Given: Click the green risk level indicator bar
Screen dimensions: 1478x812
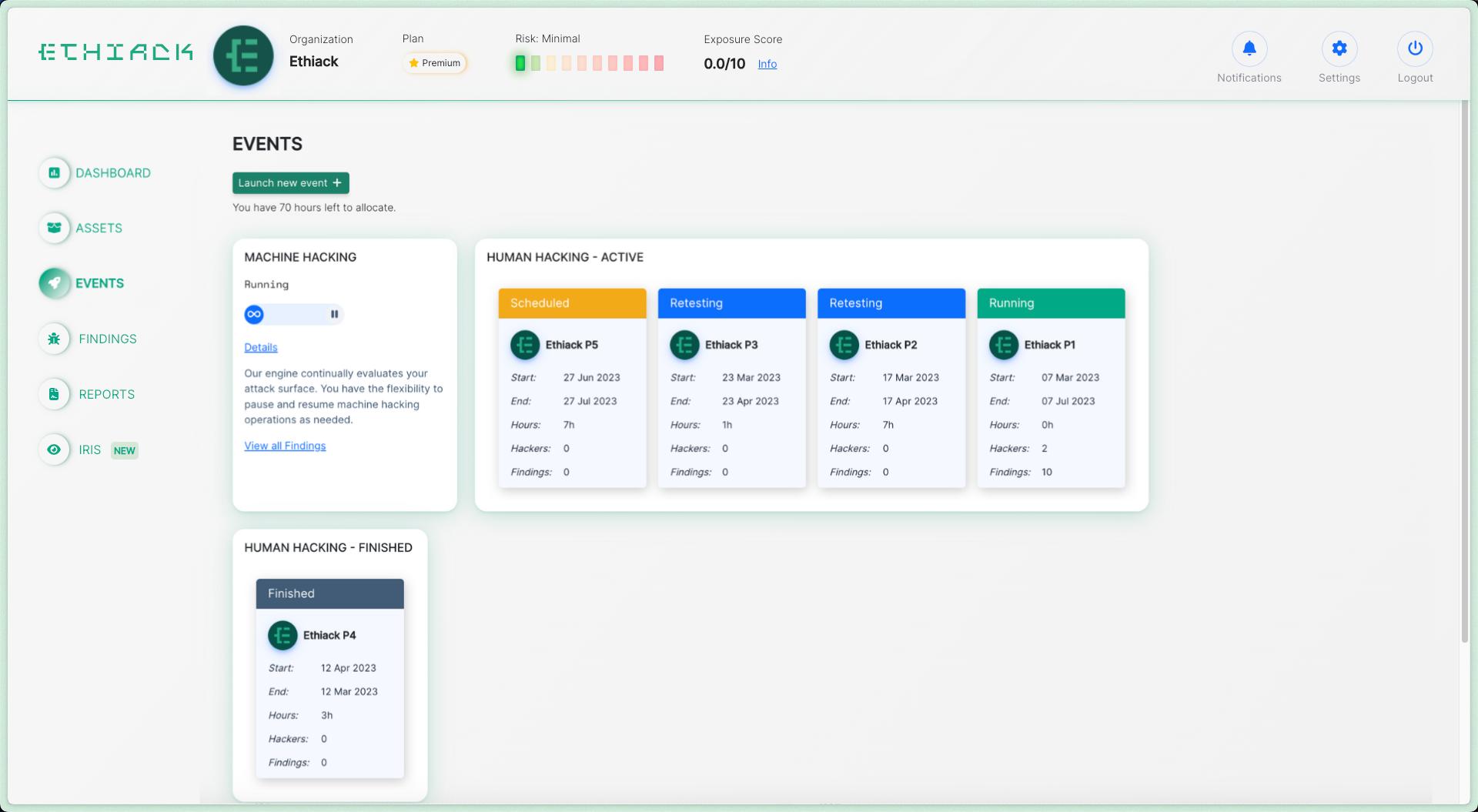Looking at the screenshot, I should coord(520,63).
